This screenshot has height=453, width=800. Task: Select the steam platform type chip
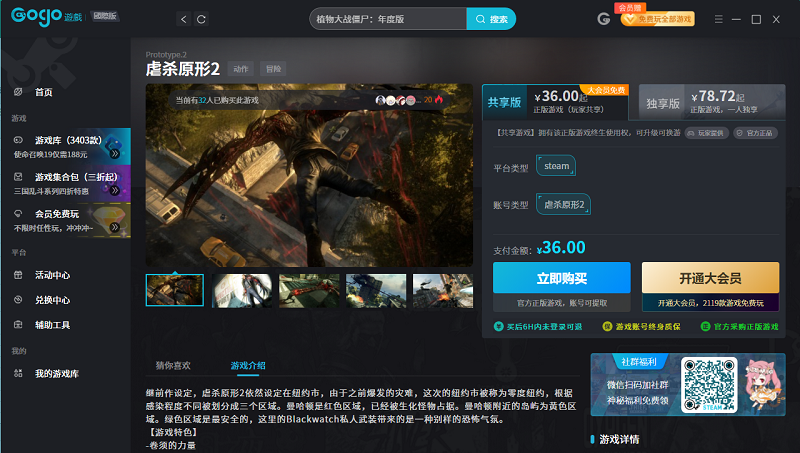tap(556, 166)
